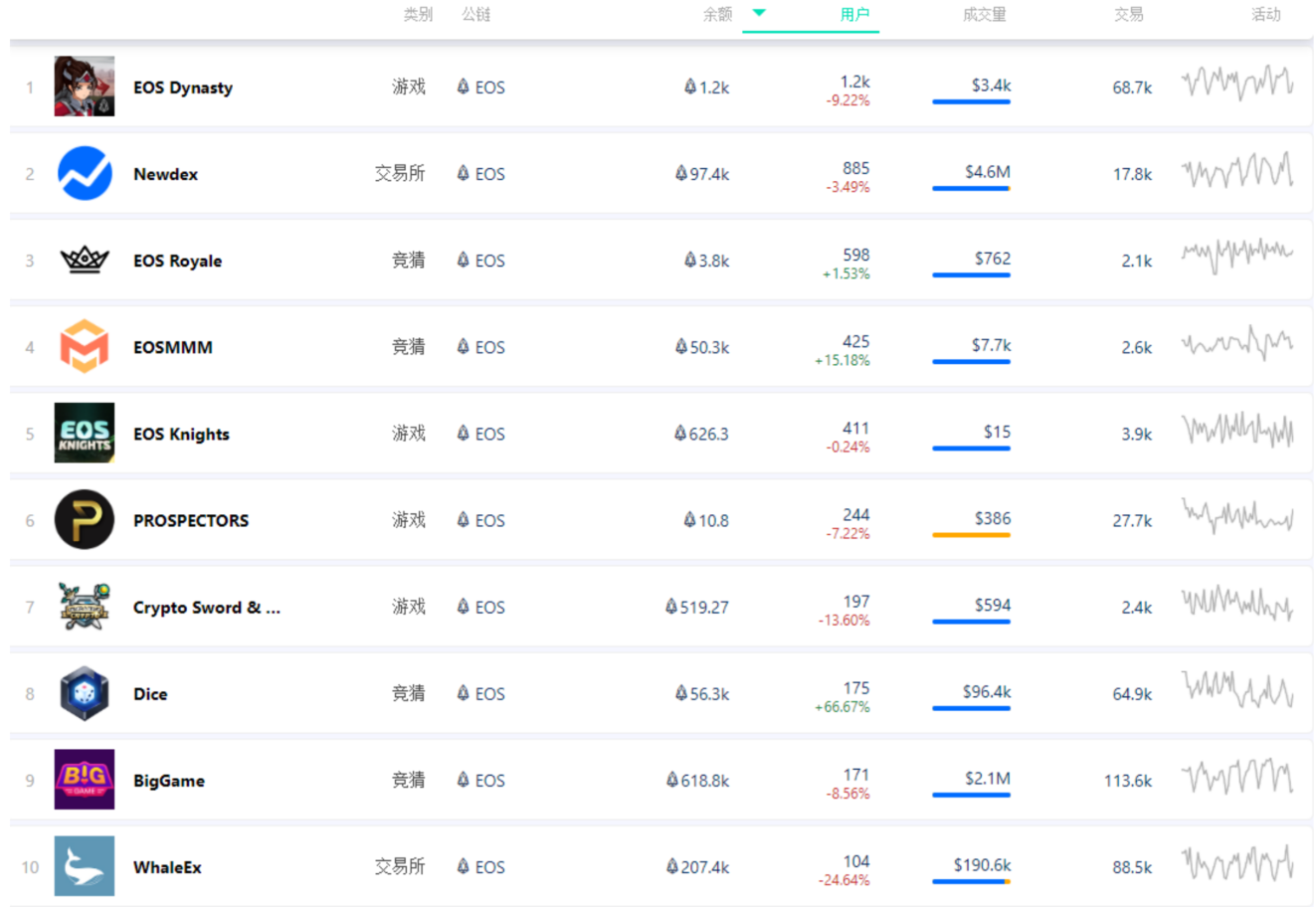Click the EOS chain icon in PROSPECTORS row

pos(463,519)
